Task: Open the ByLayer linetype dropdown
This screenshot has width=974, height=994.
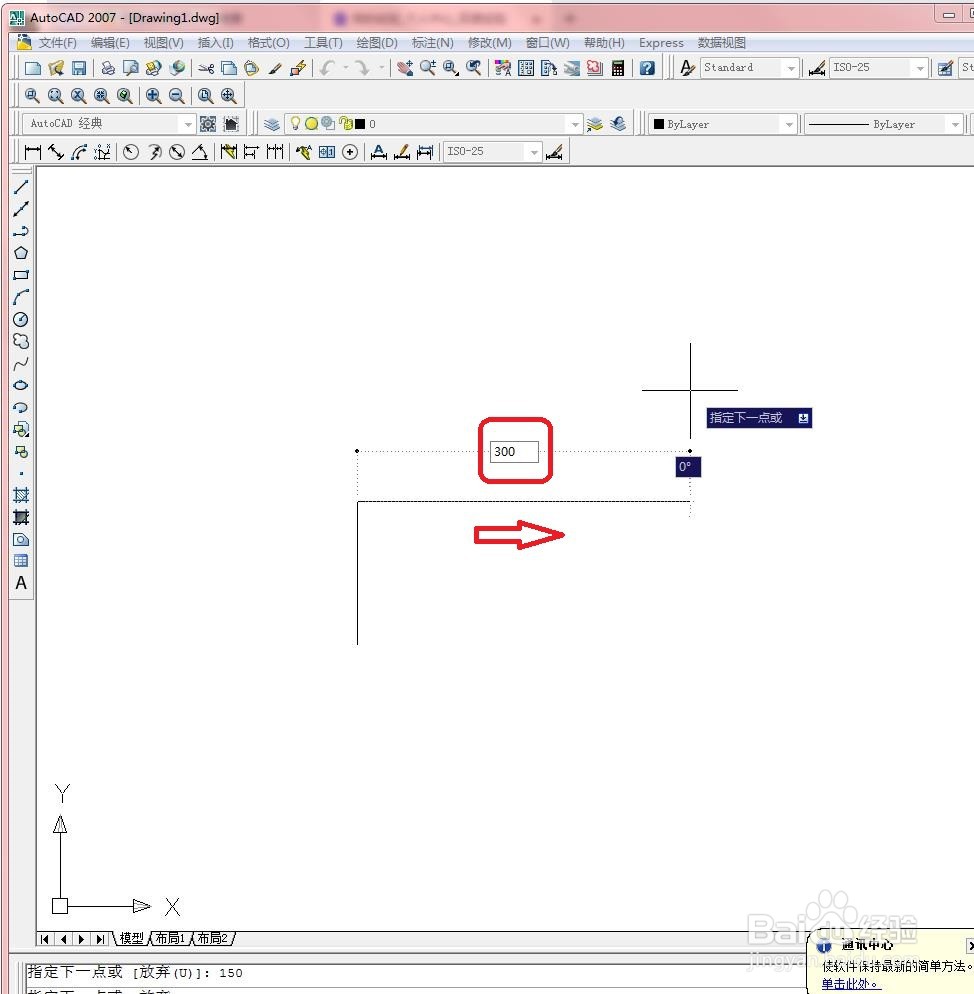Action: point(955,124)
